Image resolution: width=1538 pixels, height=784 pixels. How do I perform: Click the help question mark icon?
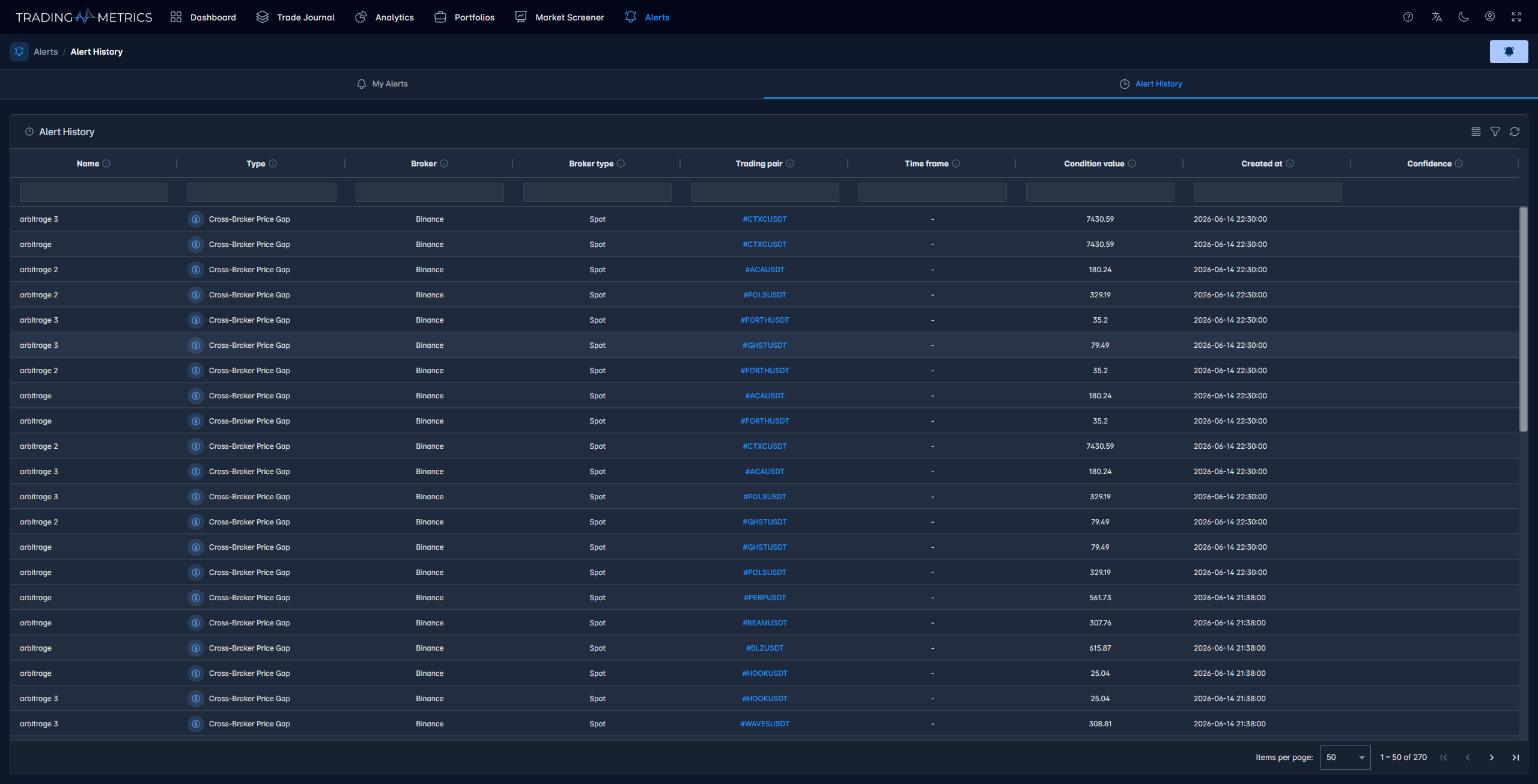tap(1408, 17)
